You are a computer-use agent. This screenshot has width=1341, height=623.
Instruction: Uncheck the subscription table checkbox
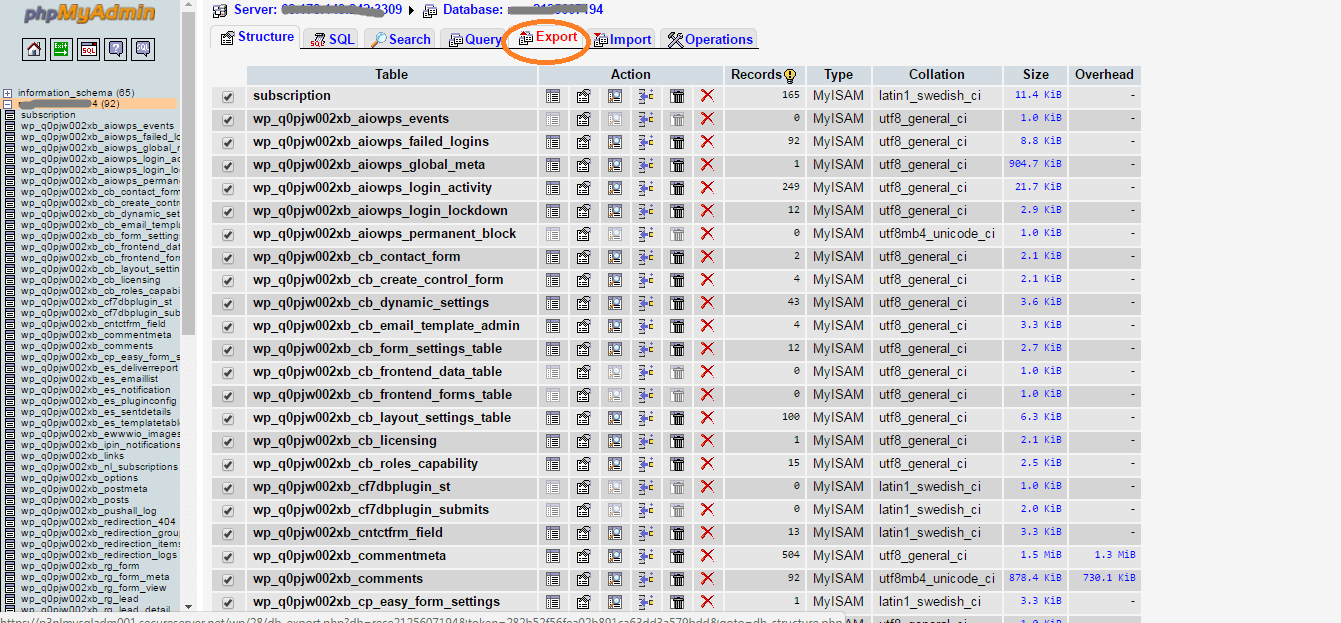(228, 97)
